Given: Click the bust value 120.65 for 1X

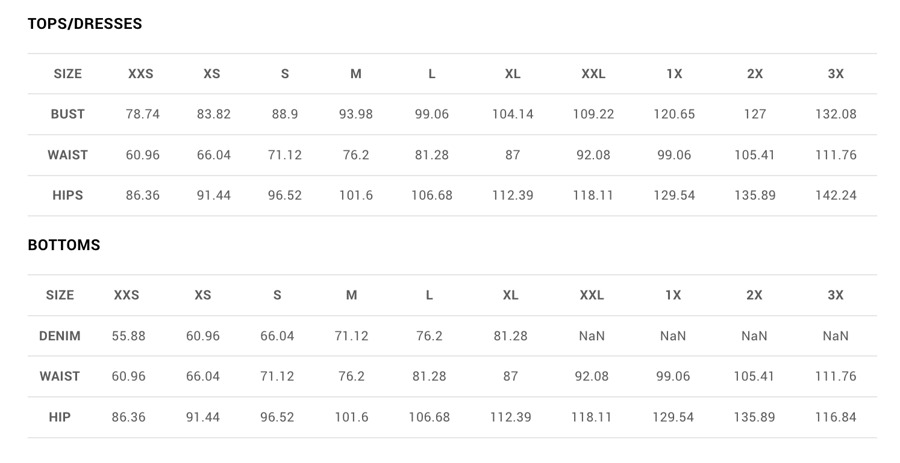Looking at the screenshot, I should point(674,114).
